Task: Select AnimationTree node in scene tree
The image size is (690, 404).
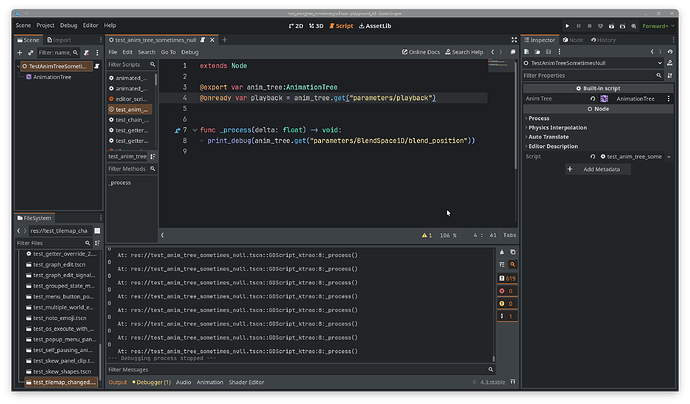Action: (x=52, y=77)
